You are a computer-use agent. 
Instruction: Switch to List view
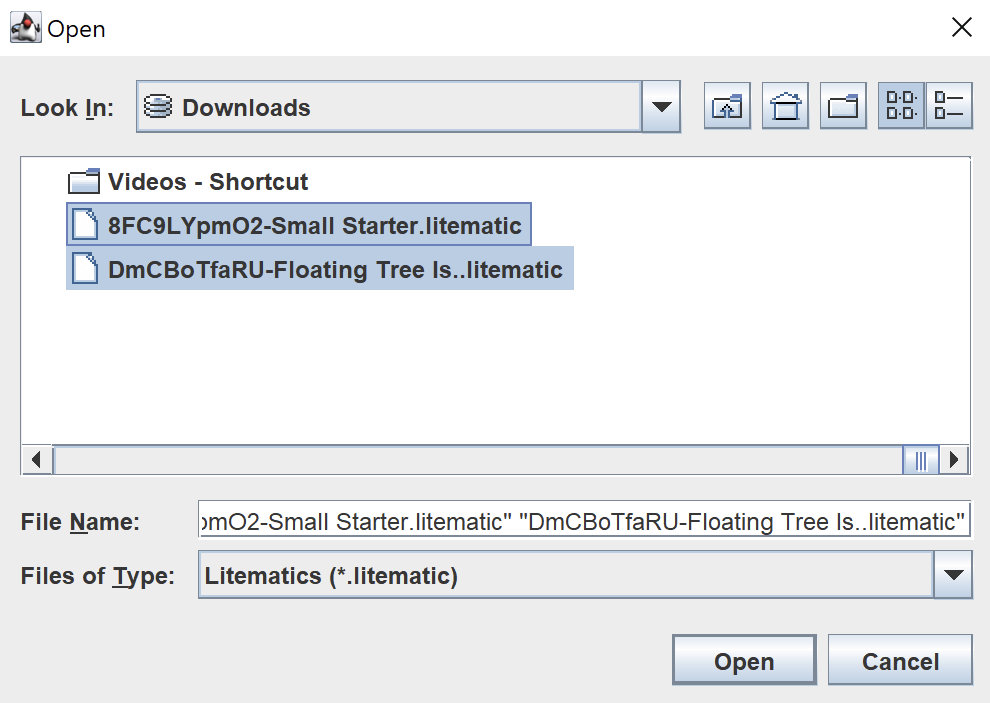click(x=901, y=107)
